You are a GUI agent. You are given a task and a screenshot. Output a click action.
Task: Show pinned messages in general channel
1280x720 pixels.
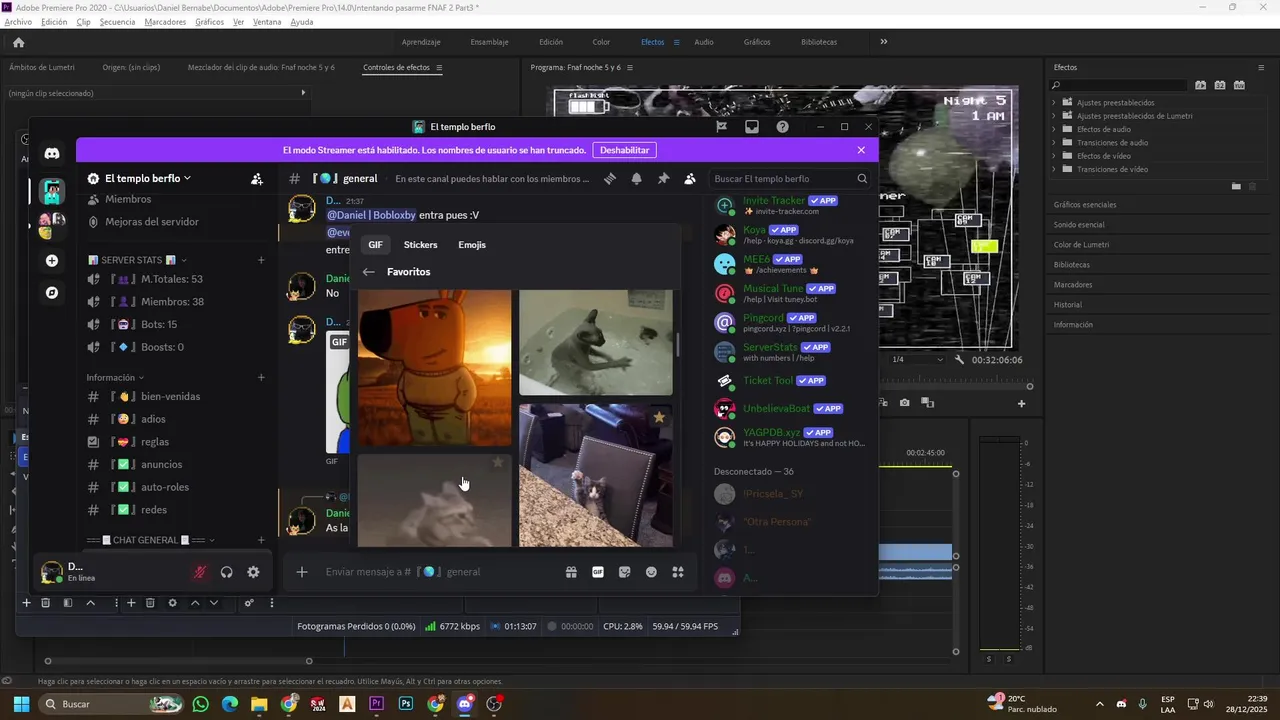663,179
